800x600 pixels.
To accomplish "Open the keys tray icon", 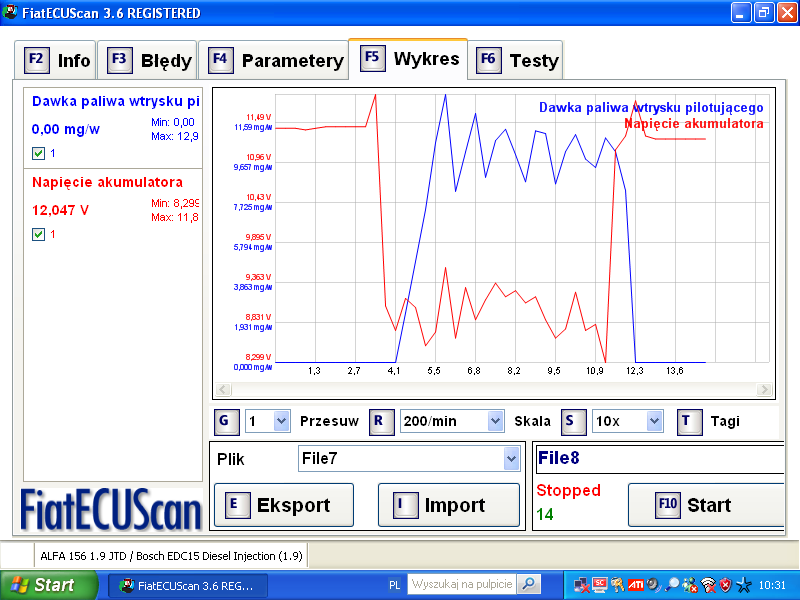I will click(617, 585).
